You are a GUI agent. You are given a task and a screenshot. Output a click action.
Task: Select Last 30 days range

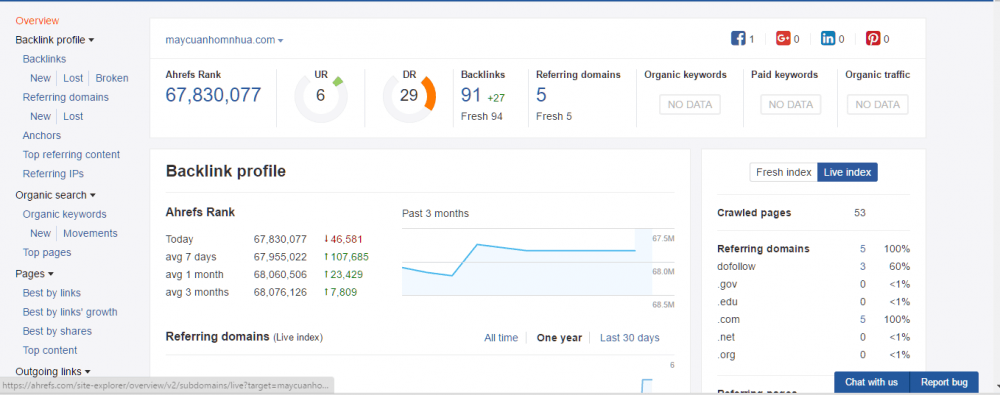(x=629, y=338)
